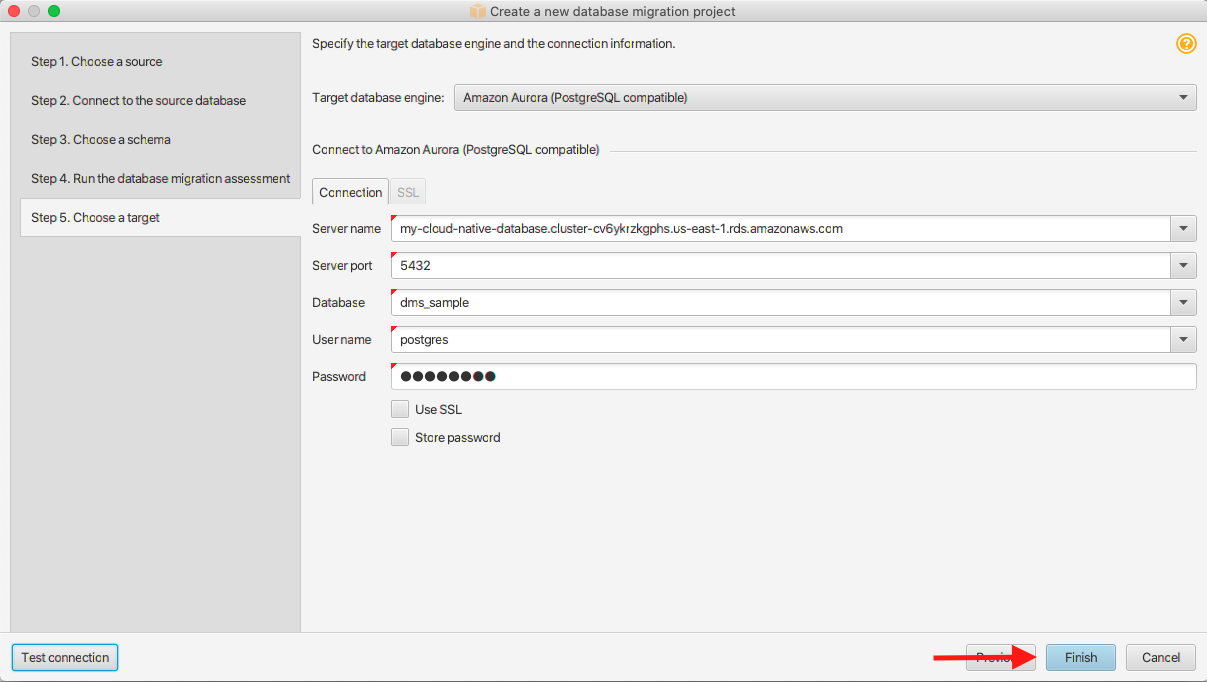Click into the Server port field showing 5432
This screenshot has width=1207, height=682.
pos(781,266)
